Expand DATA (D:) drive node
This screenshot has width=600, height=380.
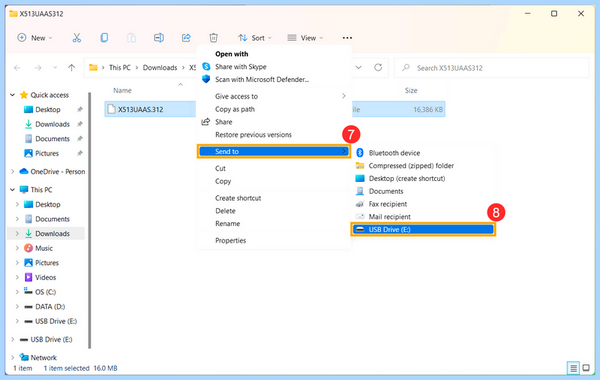coord(17,307)
